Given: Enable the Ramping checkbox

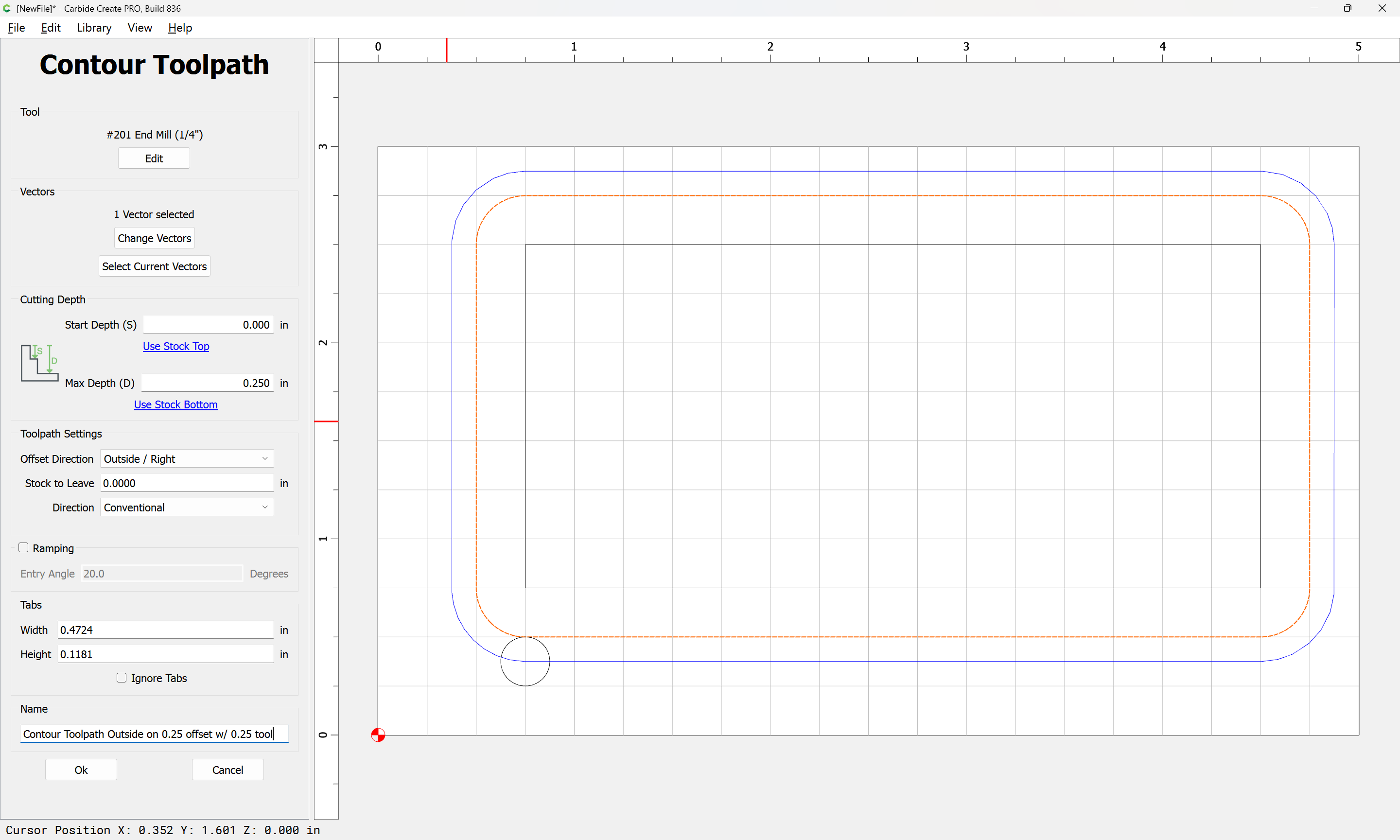Looking at the screenshot, I should pyautogui.click(x=24, y=547).
